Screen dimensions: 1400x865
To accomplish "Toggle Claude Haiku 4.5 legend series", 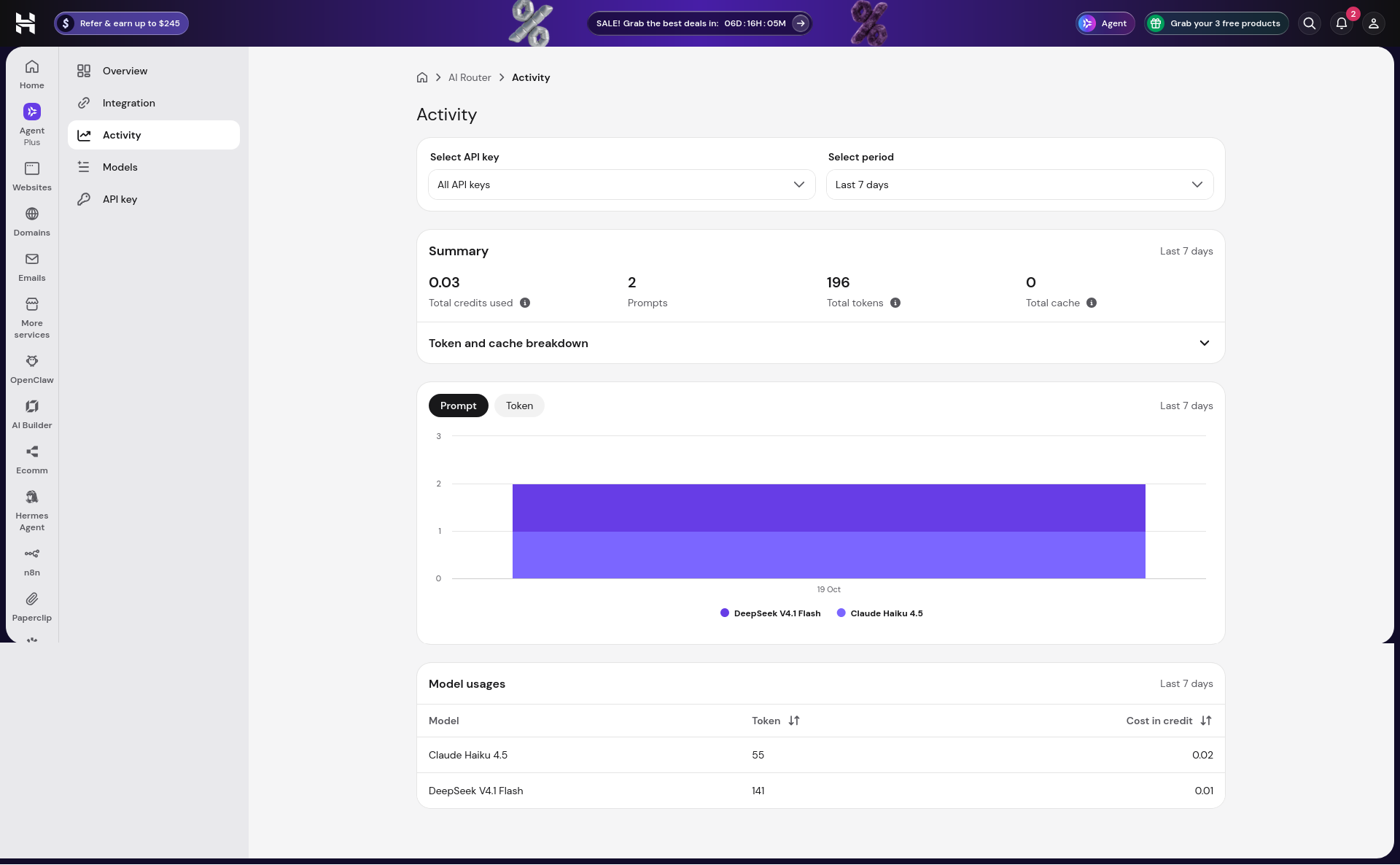I will point(880,613).
